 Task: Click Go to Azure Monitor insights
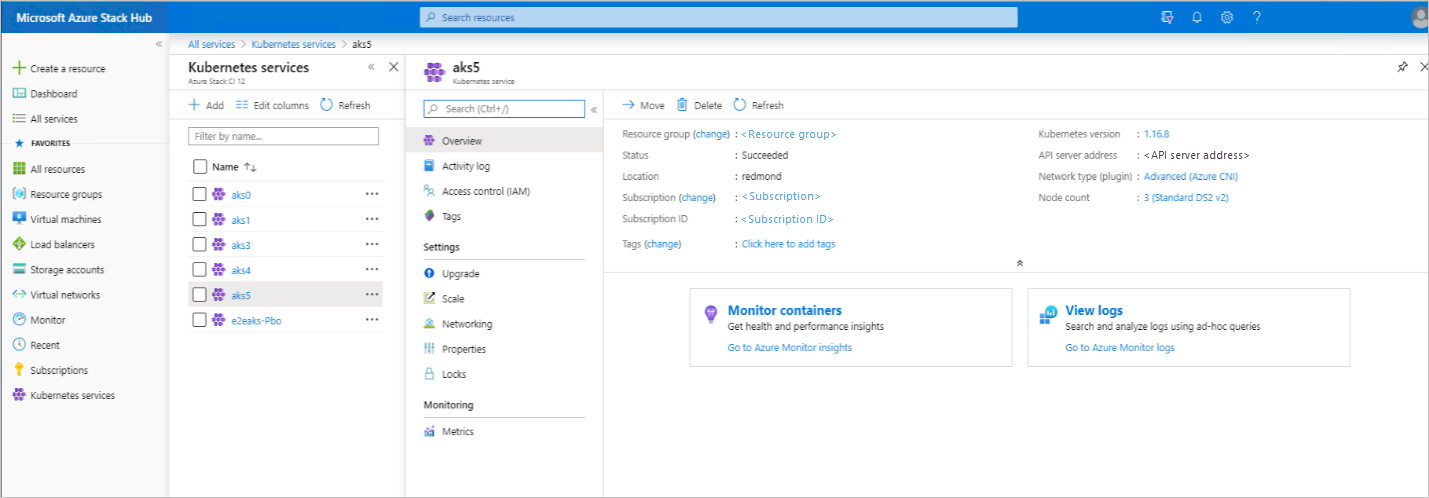(789, 347)
